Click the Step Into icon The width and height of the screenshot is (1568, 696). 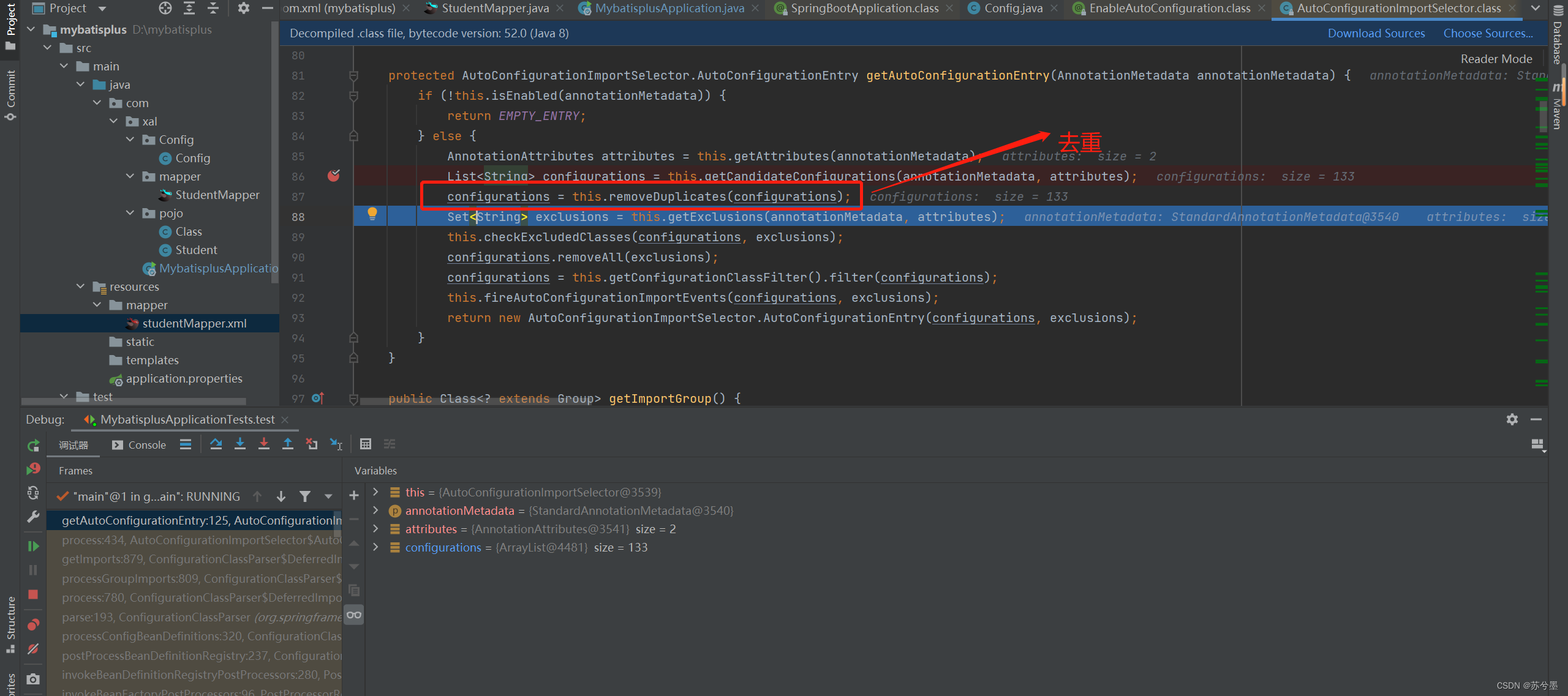[x=240, y=444]
